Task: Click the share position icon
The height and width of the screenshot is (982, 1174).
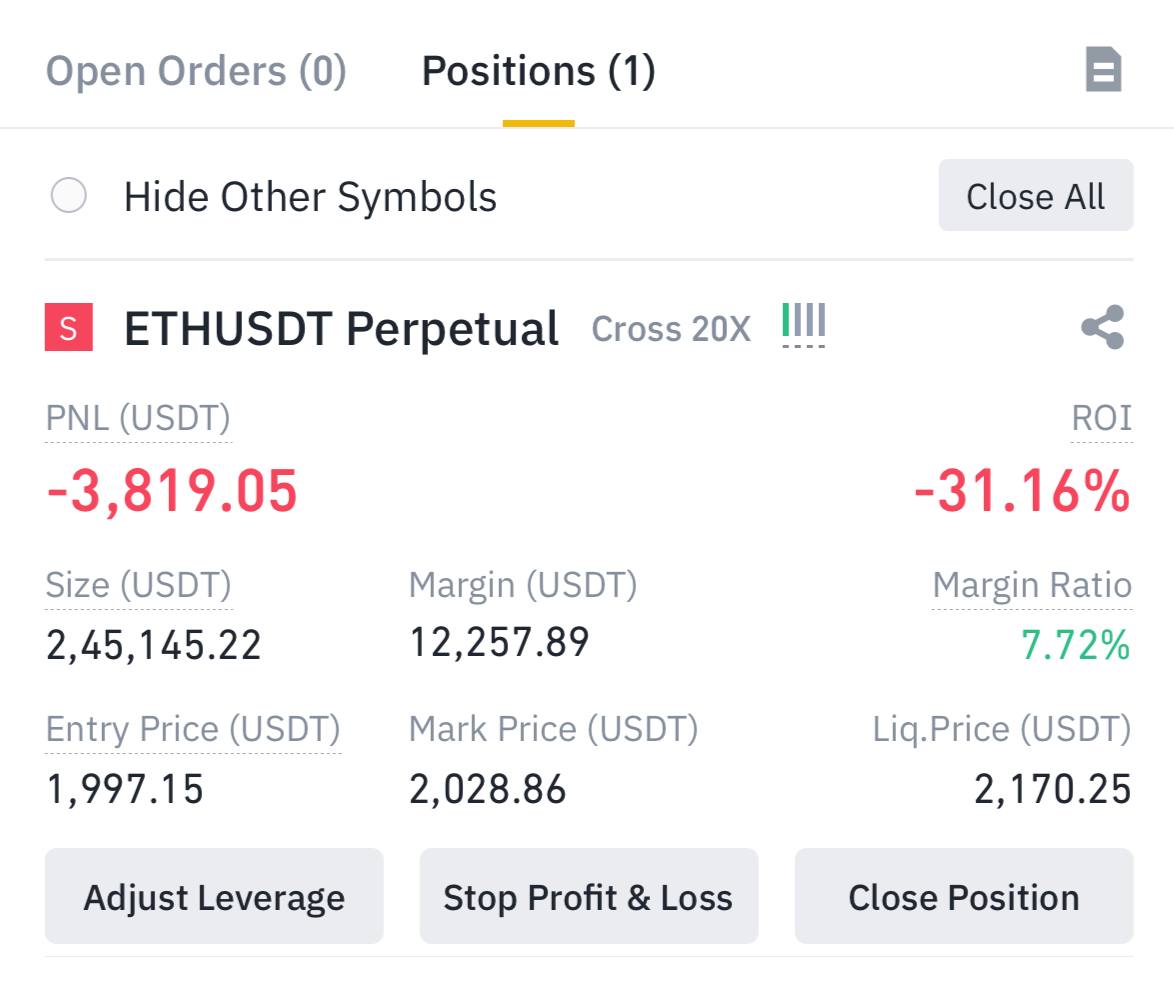Action: pos(1102,328)
